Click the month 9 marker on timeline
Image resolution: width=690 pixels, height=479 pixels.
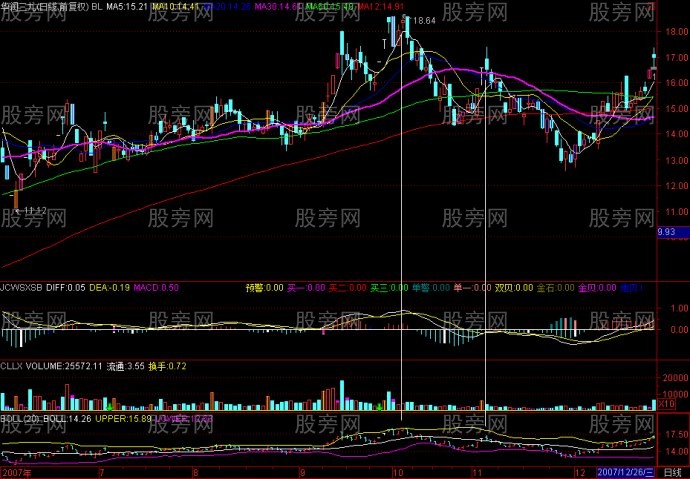[x=303, y=473]
